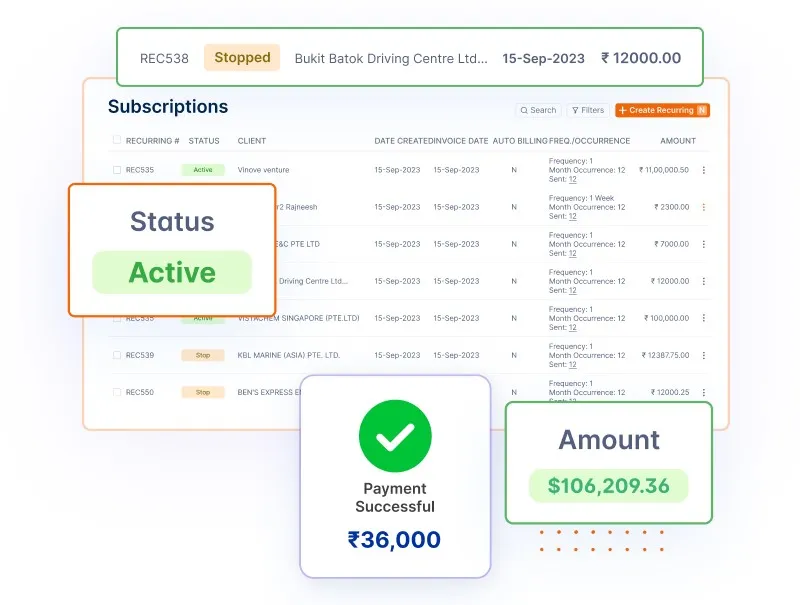Open the three-dot menu for Vinove venture row
This screenshot has height=605, width=800.
(704, 170)
